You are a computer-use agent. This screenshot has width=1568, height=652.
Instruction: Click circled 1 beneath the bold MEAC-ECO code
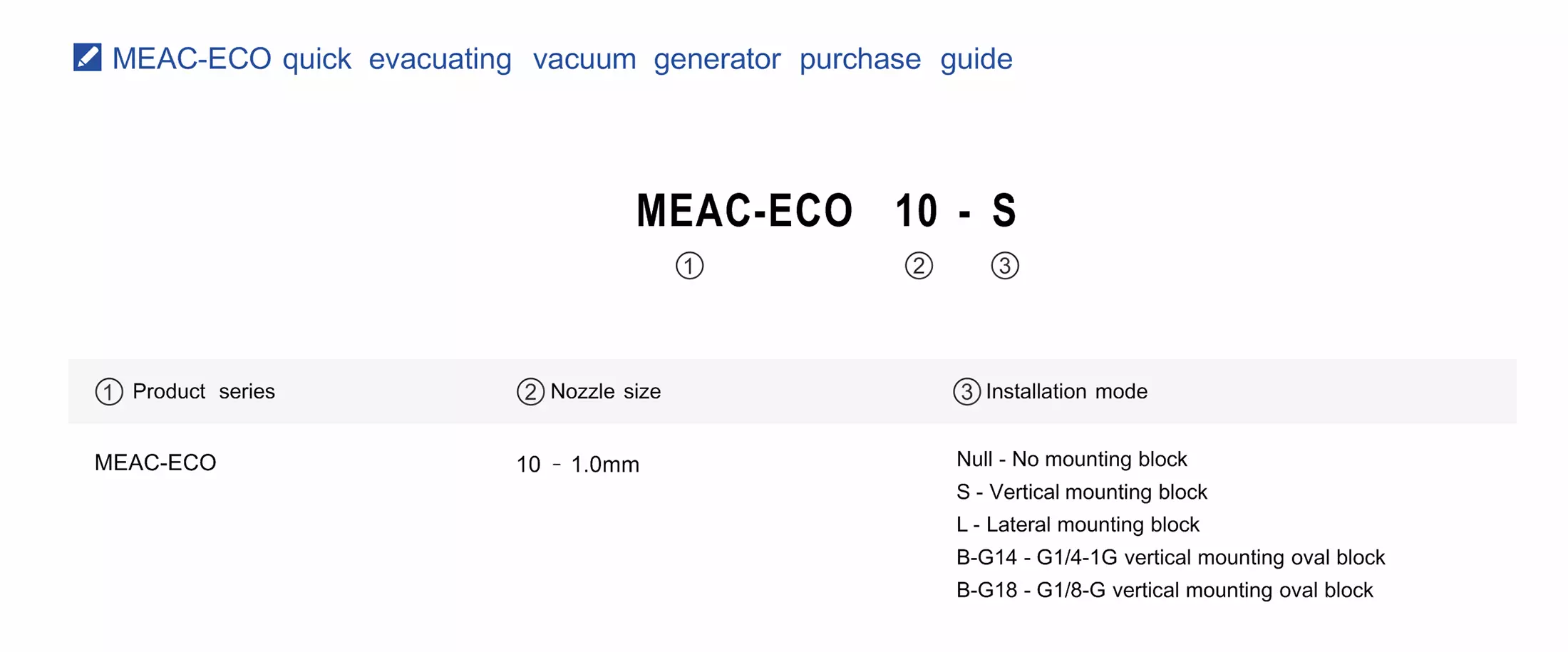pyautogui.click(x=689, y=266)
